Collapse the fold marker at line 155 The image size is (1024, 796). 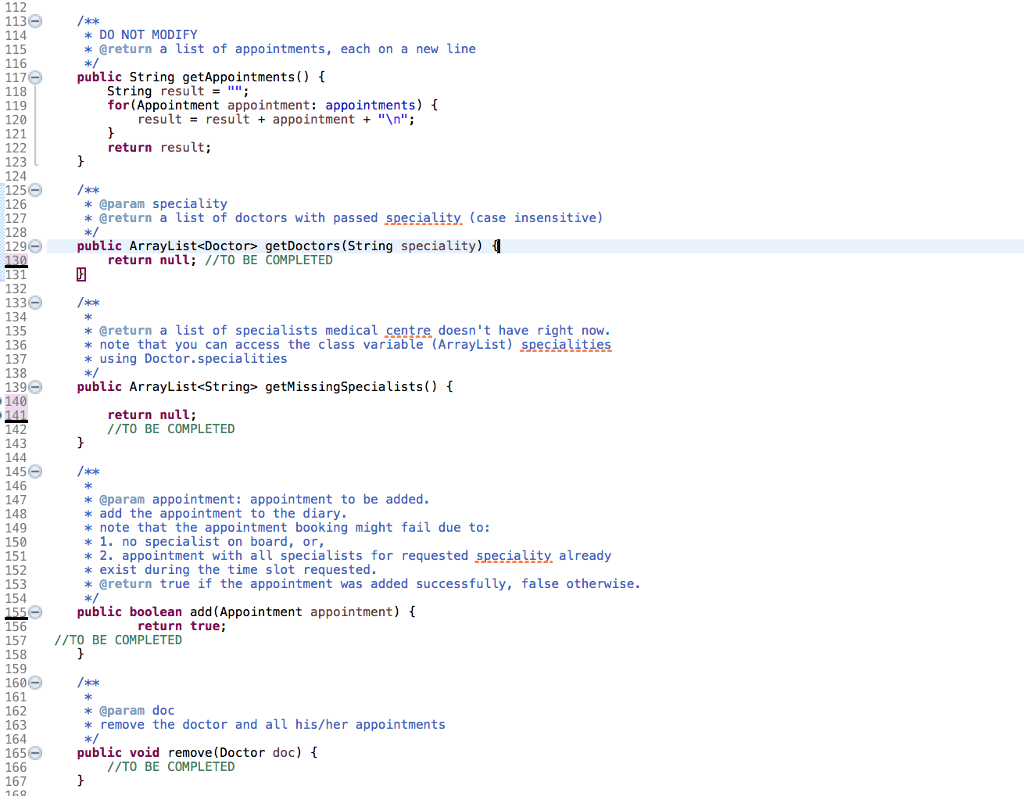[x=35, y=611]
